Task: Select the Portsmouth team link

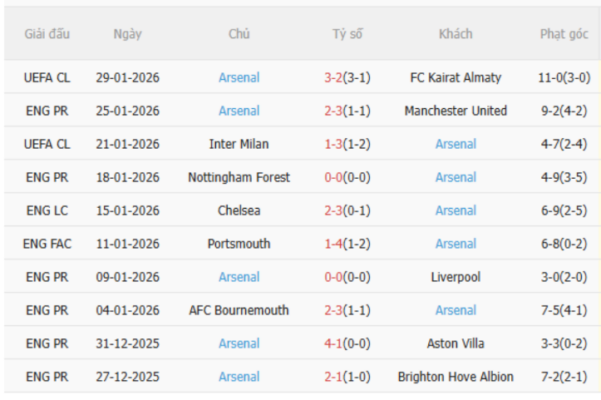Action: [238, 244]
